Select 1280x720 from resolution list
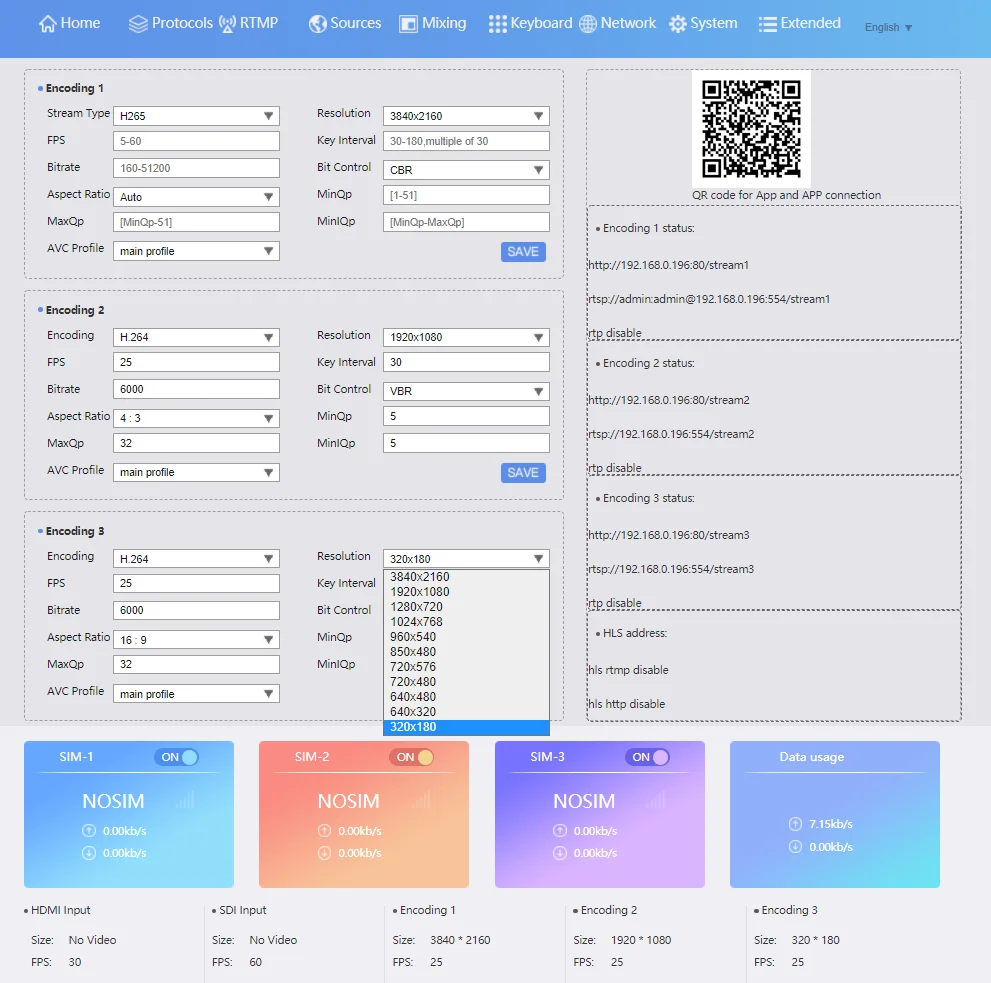The width and height of the screenshot is (991, 983). [x=416, y=607]
